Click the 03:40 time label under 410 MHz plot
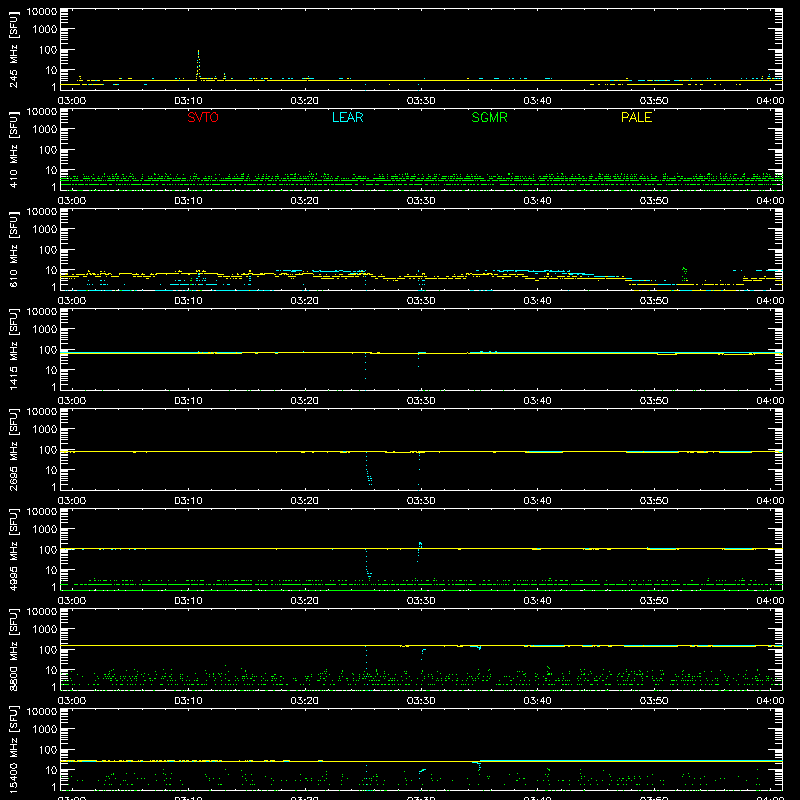 537,201
